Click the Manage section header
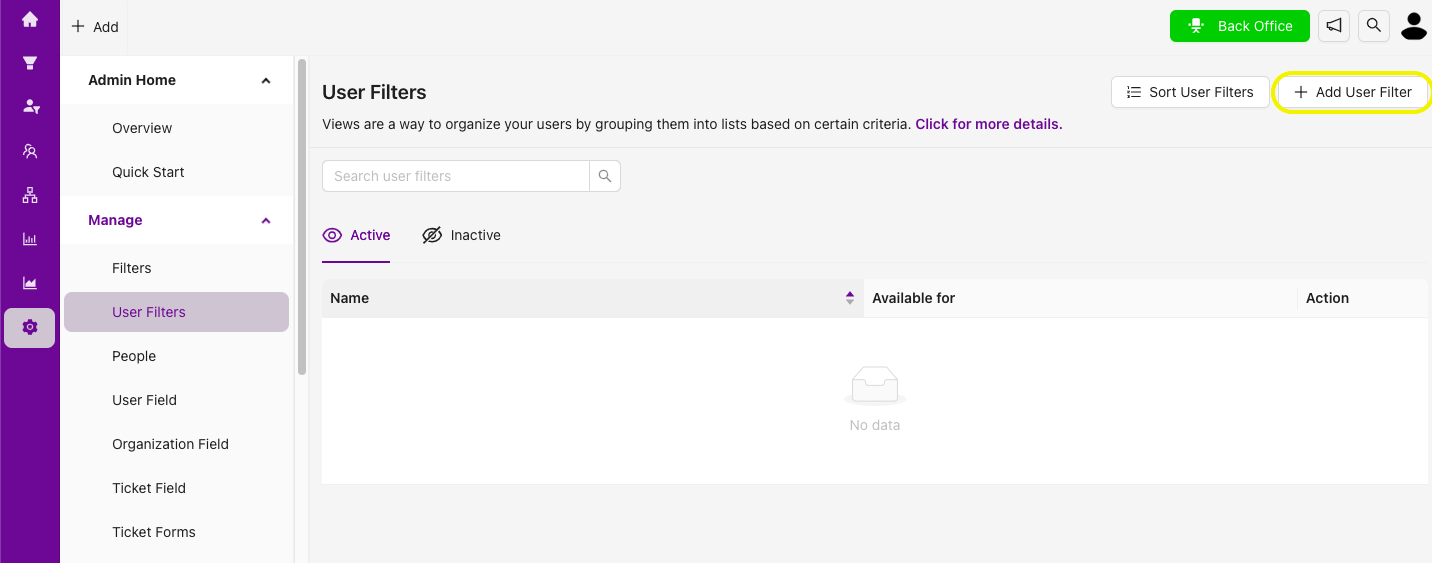This screenshot has height=563, width=1432. pyautogui.click(x=176, y=220)
